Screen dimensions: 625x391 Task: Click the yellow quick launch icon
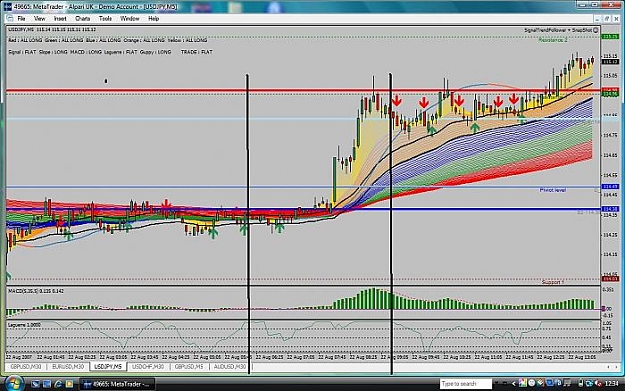[69, 384]
